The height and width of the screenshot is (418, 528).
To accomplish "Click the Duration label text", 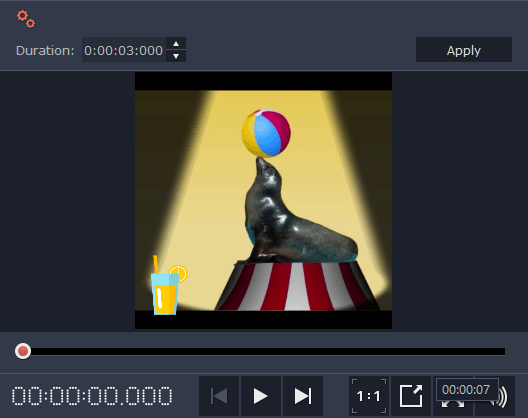I will 45,51.
